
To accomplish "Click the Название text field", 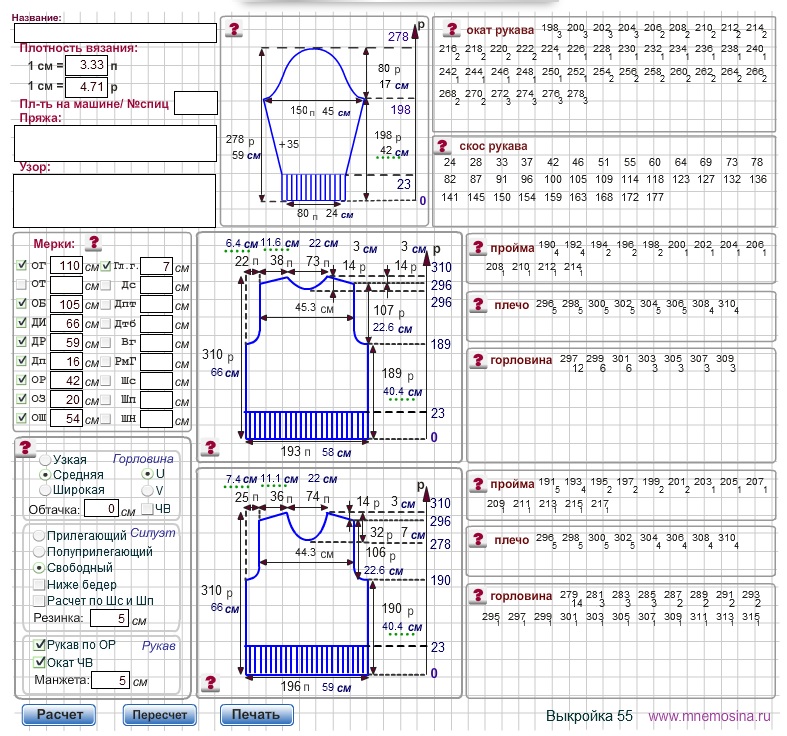I will click(115, 33).
